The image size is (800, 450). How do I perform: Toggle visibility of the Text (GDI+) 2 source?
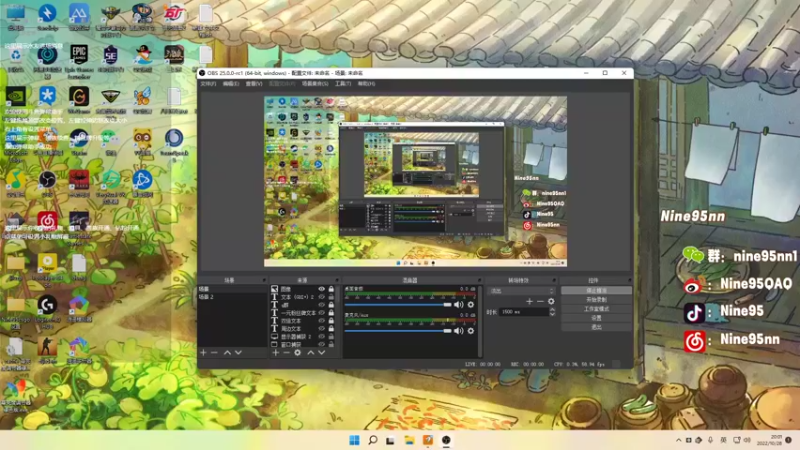(321, 297)
